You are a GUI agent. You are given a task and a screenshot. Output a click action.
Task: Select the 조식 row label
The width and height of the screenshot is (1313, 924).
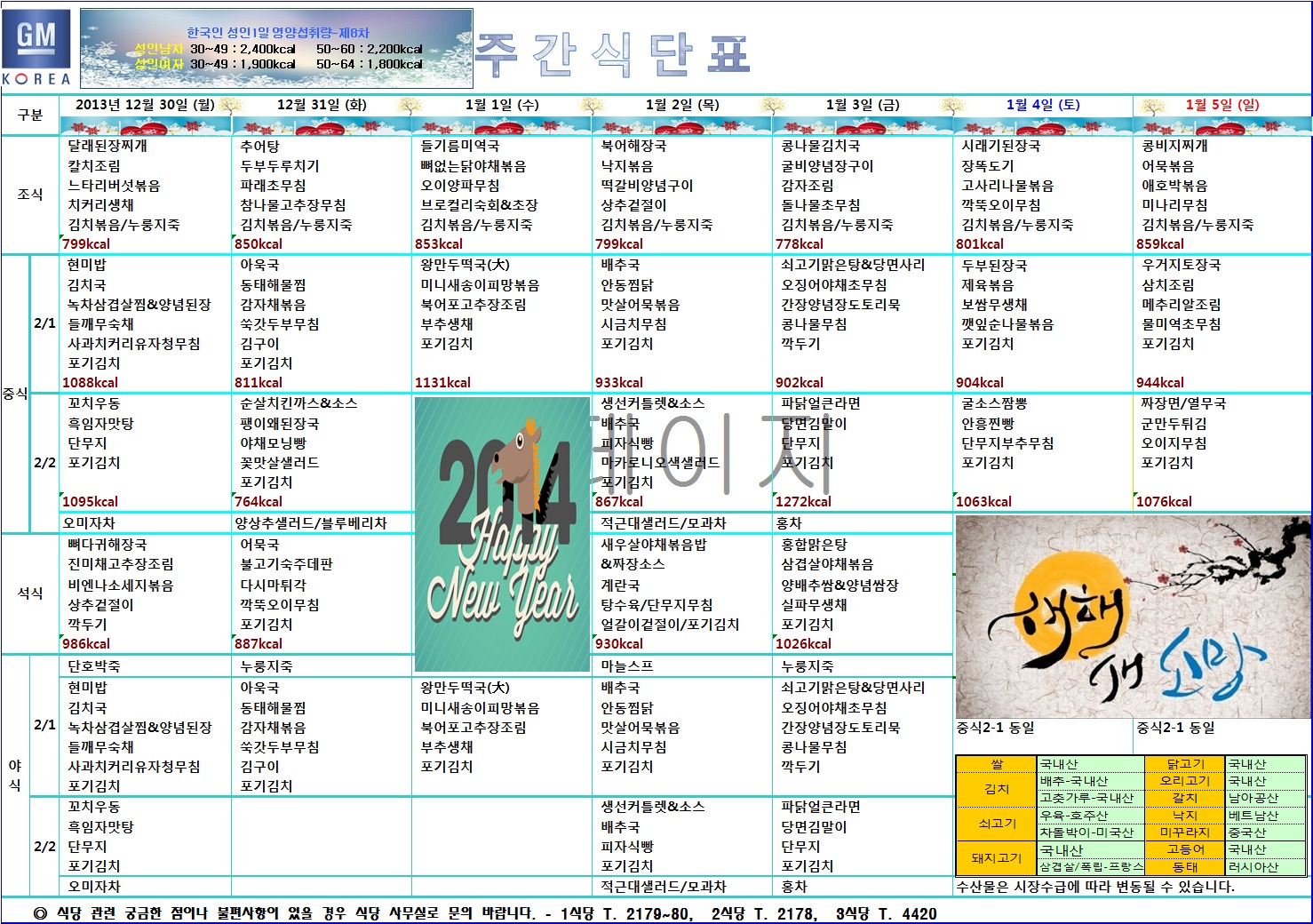click(x=30, y=195)
